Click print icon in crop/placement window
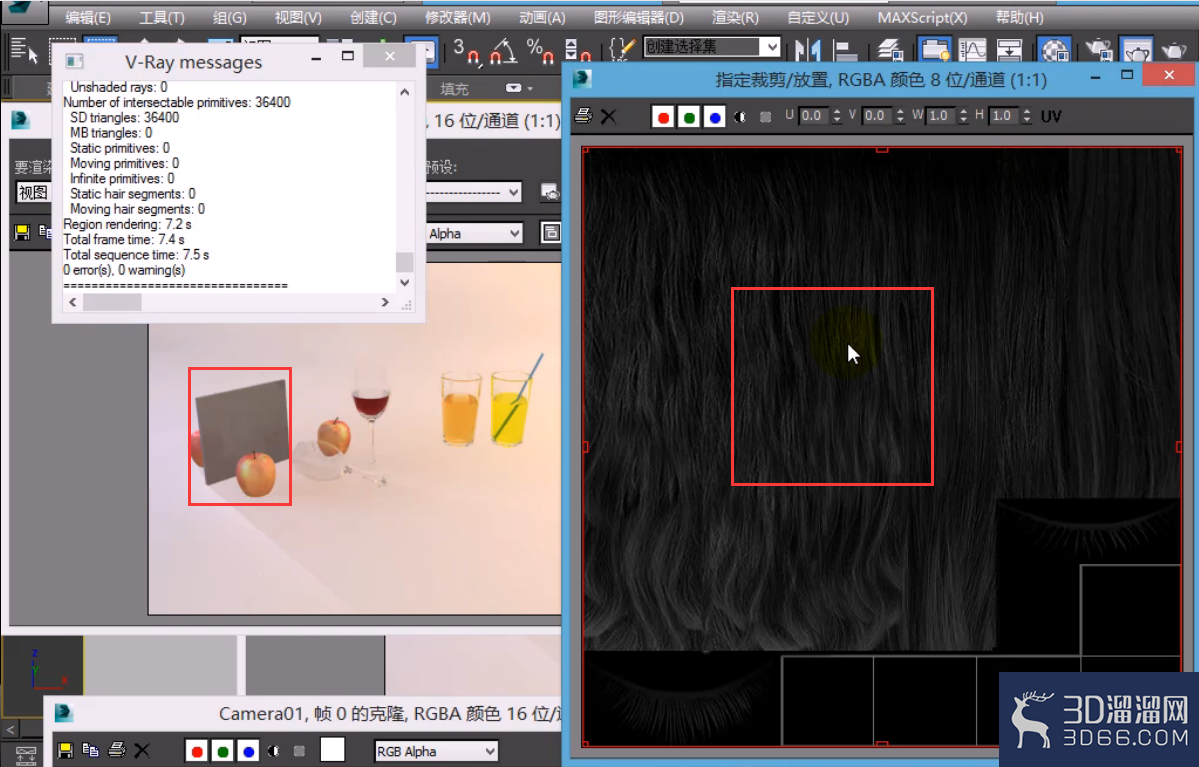 [x=583, y=116]
